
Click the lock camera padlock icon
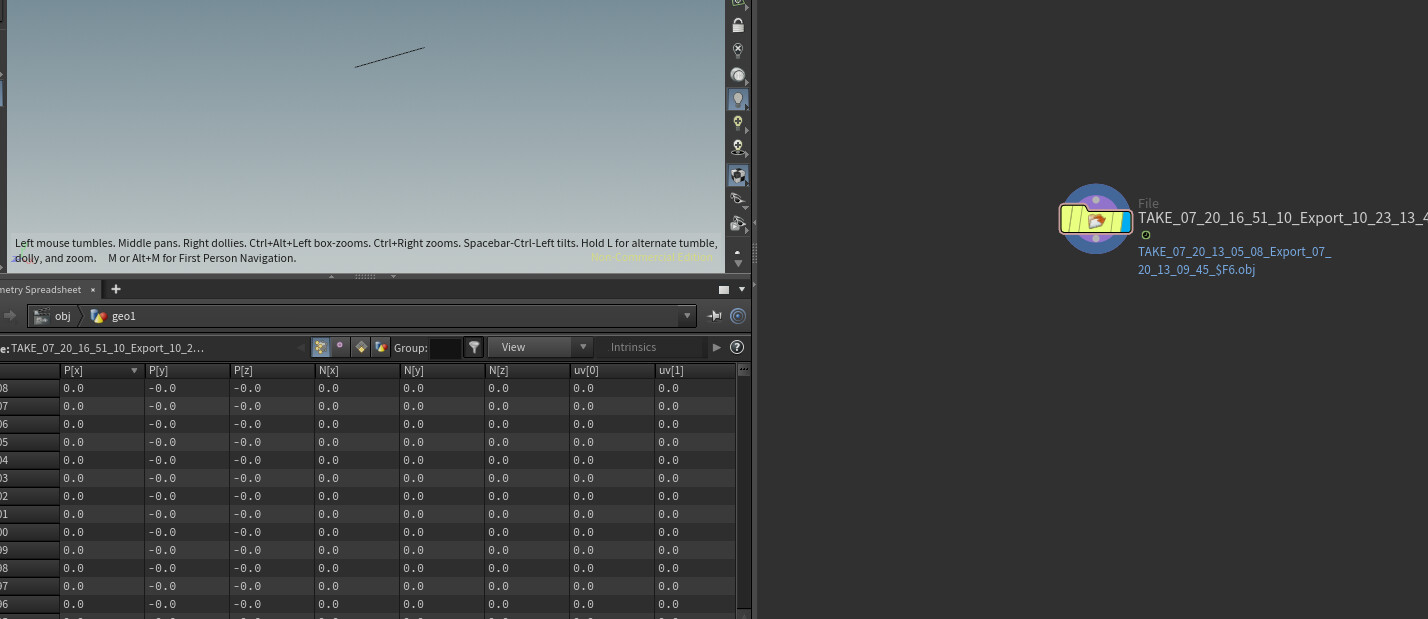738,25
